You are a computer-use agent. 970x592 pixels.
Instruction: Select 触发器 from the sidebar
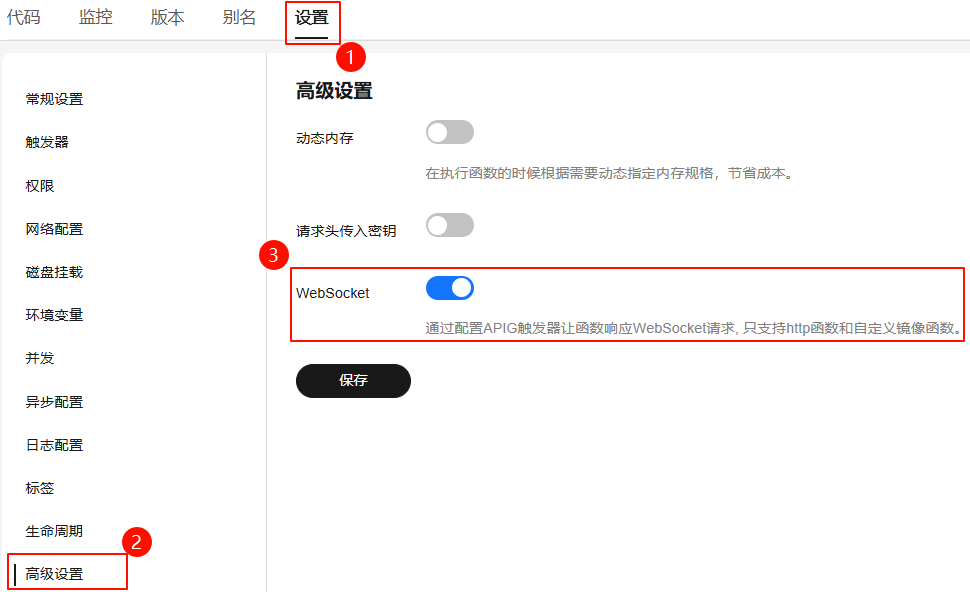[47, 142]
